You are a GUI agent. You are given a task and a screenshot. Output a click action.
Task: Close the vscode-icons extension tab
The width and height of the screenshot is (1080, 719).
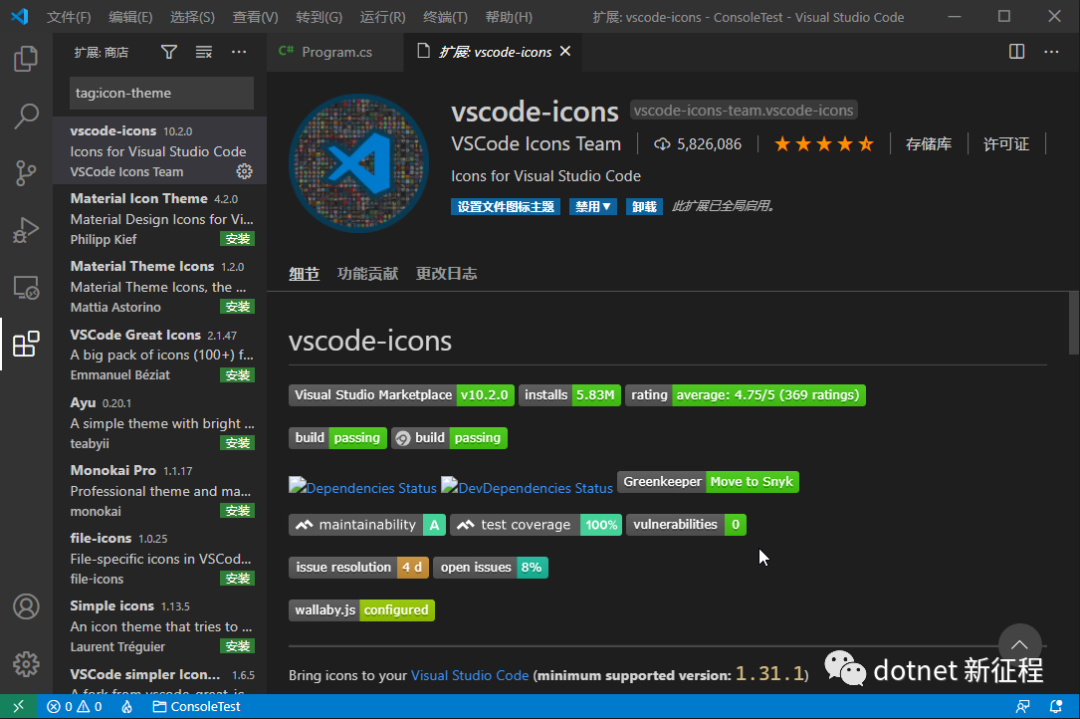(565, 51)
